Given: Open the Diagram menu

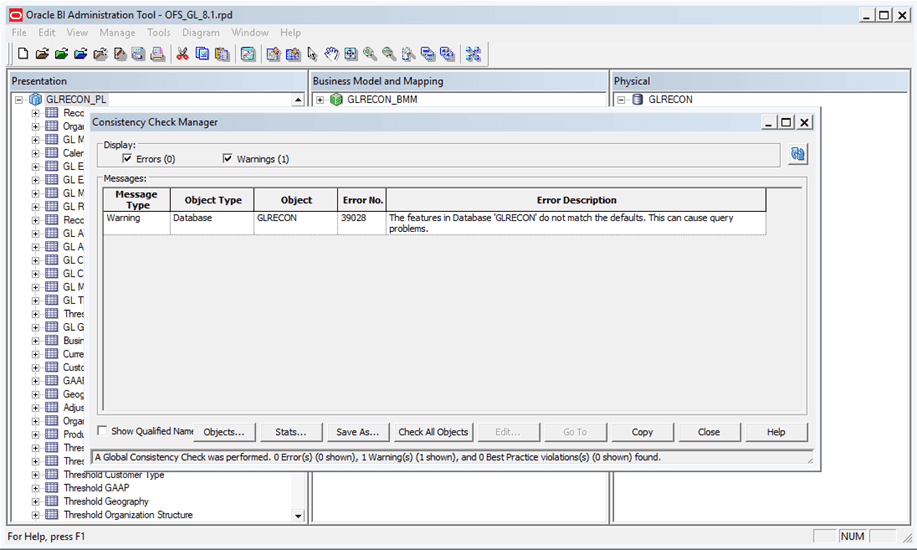Looking at the screenshot, I should tap(201, 33).
